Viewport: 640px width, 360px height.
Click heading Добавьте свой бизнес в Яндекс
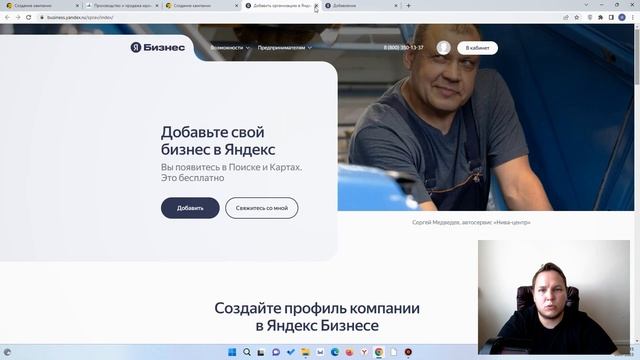pyautogui.click(x=218, y=141)
